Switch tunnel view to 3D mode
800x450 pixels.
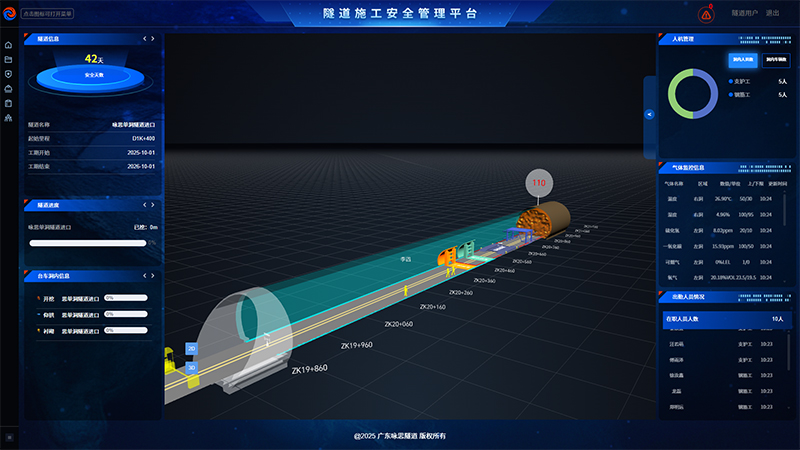coord(191,367)
